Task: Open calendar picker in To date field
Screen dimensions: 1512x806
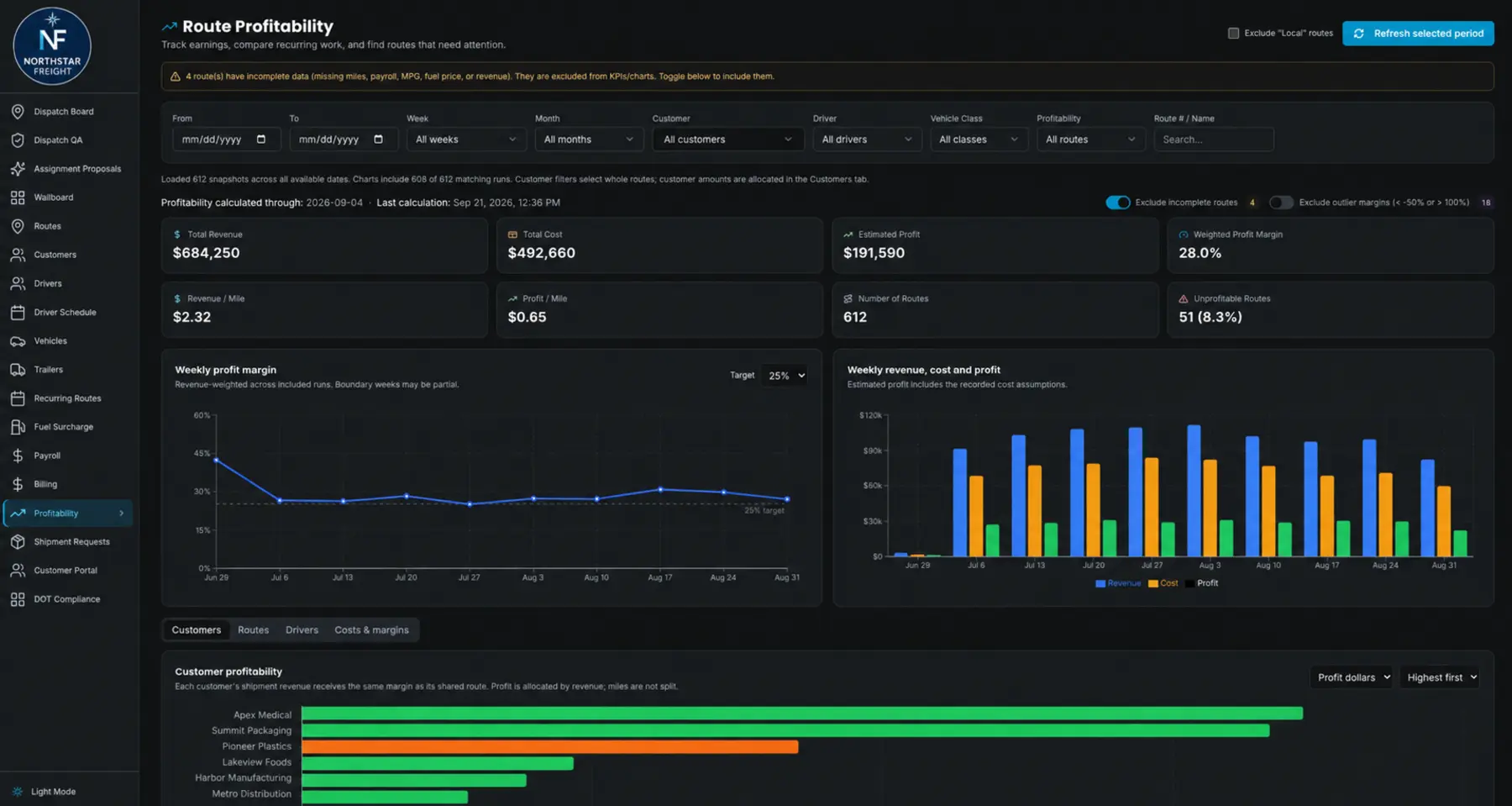Action: 378,139
